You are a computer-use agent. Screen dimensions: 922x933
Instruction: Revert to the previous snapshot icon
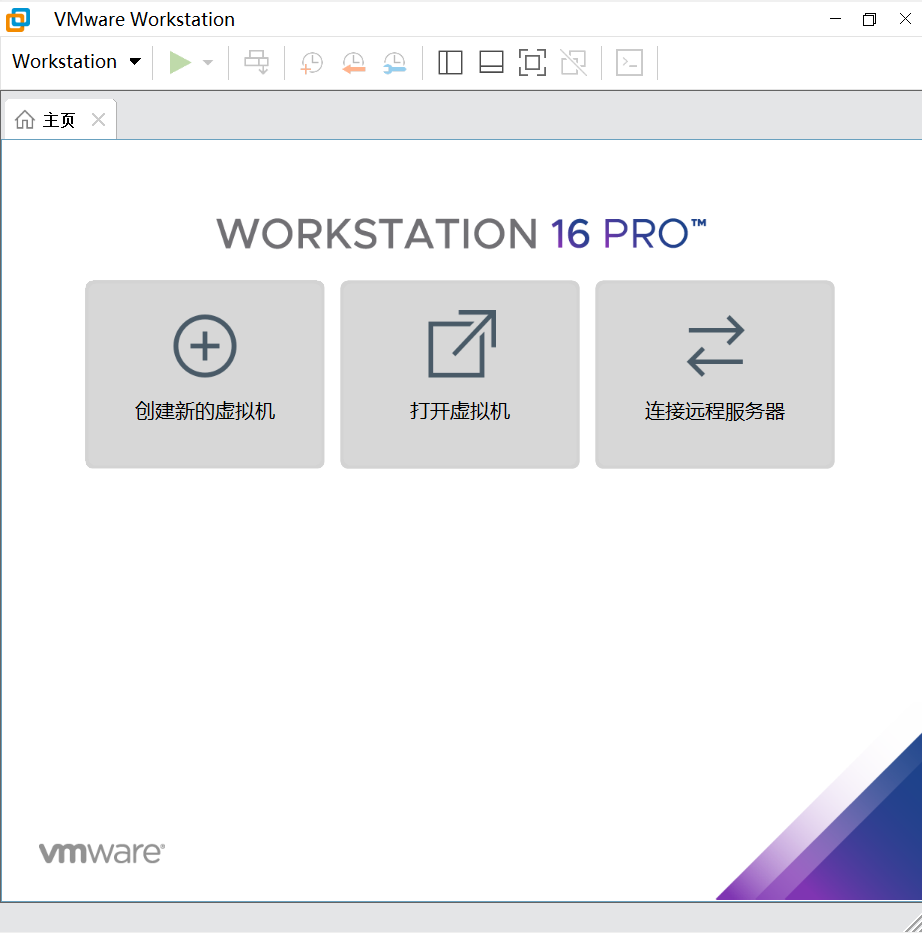pos(353,62)
